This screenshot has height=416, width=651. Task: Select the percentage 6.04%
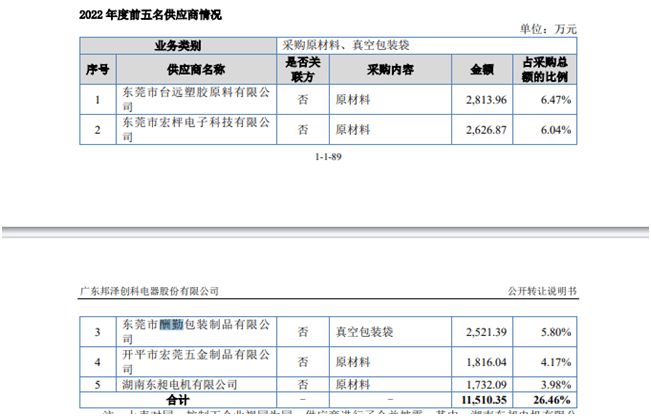tap(553, 130)
